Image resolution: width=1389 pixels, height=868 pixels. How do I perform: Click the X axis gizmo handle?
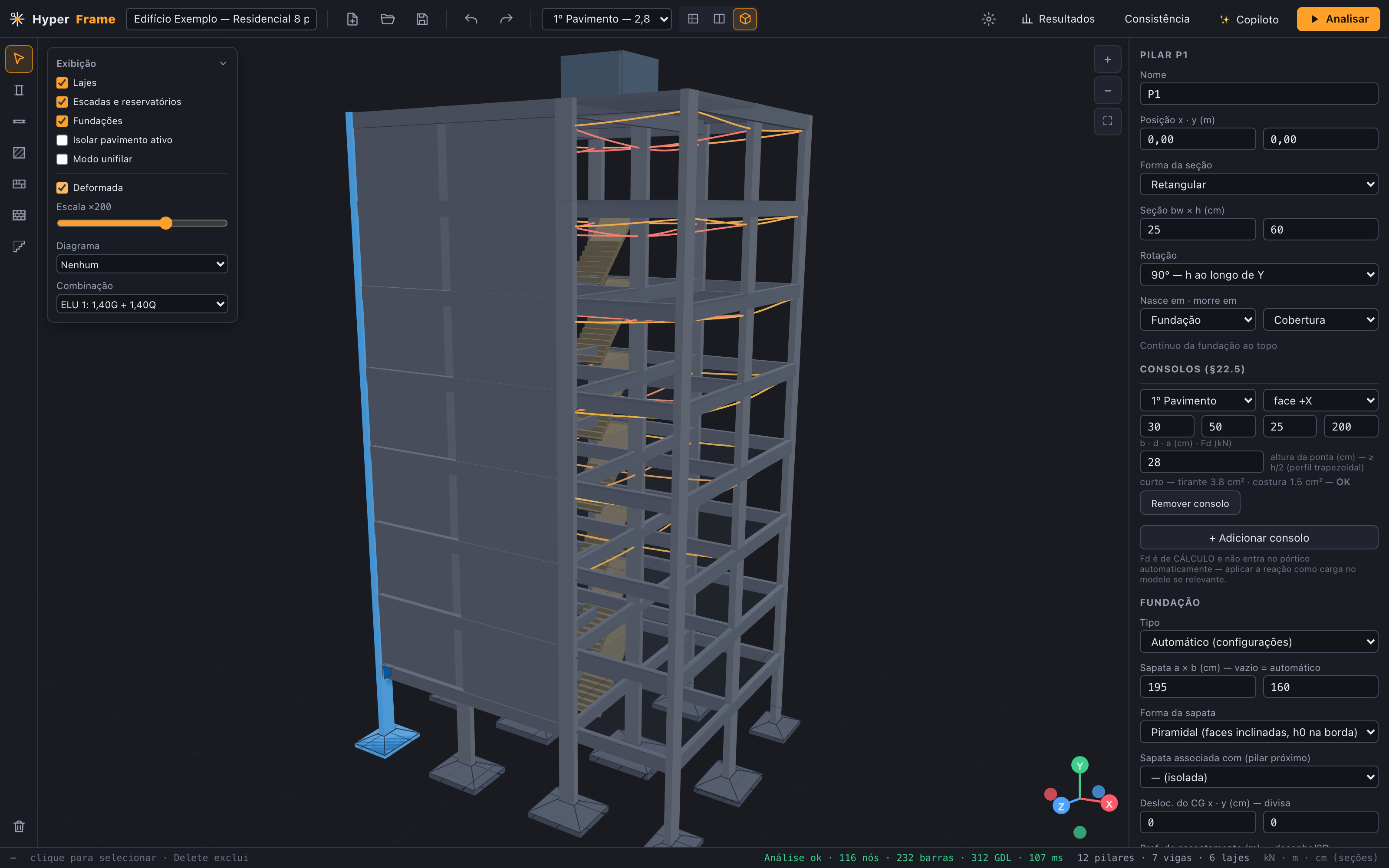pos(1109,804)
